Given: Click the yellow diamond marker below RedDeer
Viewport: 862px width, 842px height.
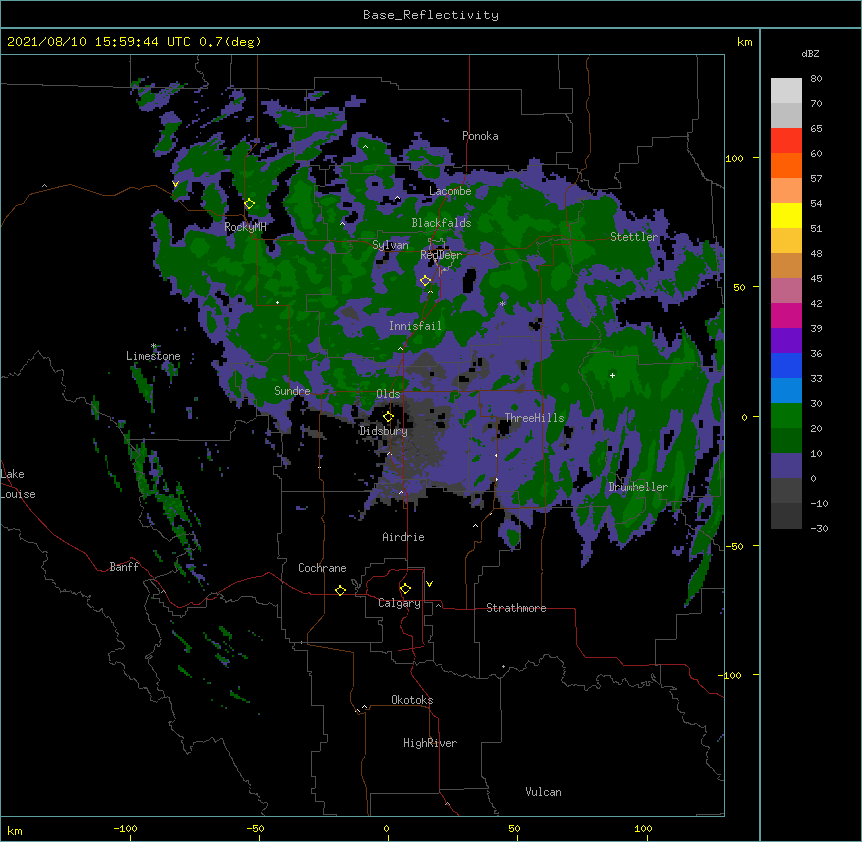Looking at the screenshot, I should [425, 281].
